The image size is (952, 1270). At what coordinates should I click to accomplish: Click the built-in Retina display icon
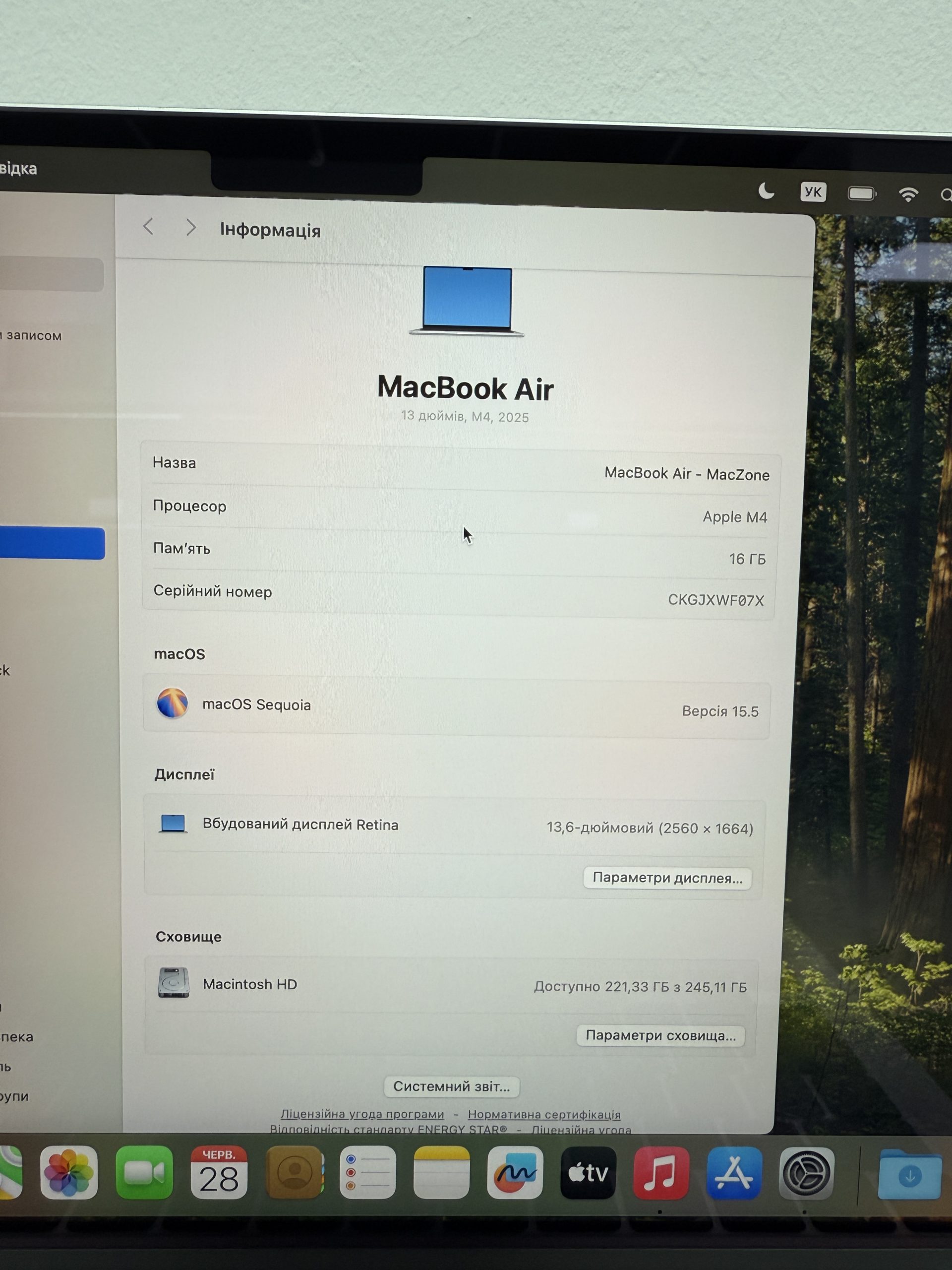coord(173,824)
